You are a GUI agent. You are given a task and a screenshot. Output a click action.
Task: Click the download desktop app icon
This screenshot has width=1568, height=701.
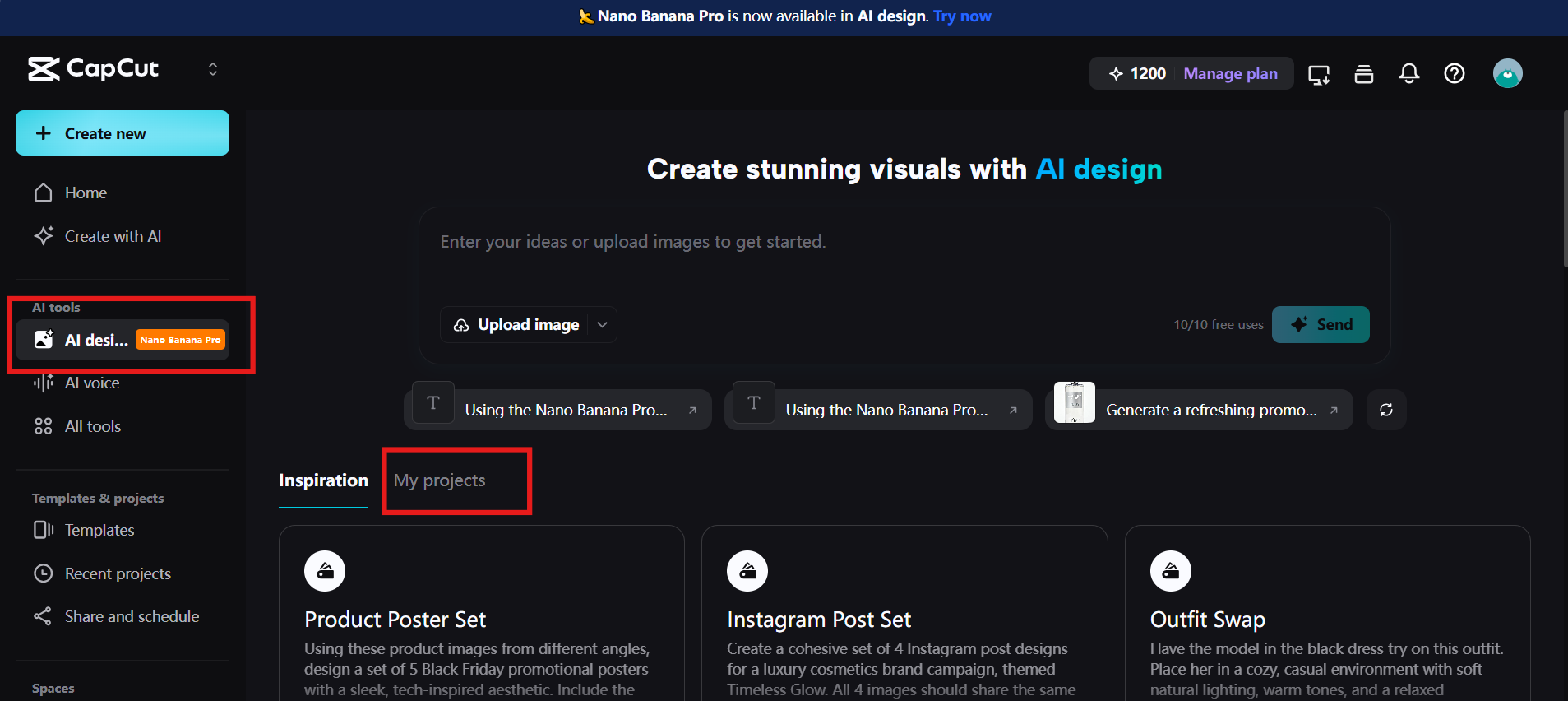click(x=1319, y=74)
